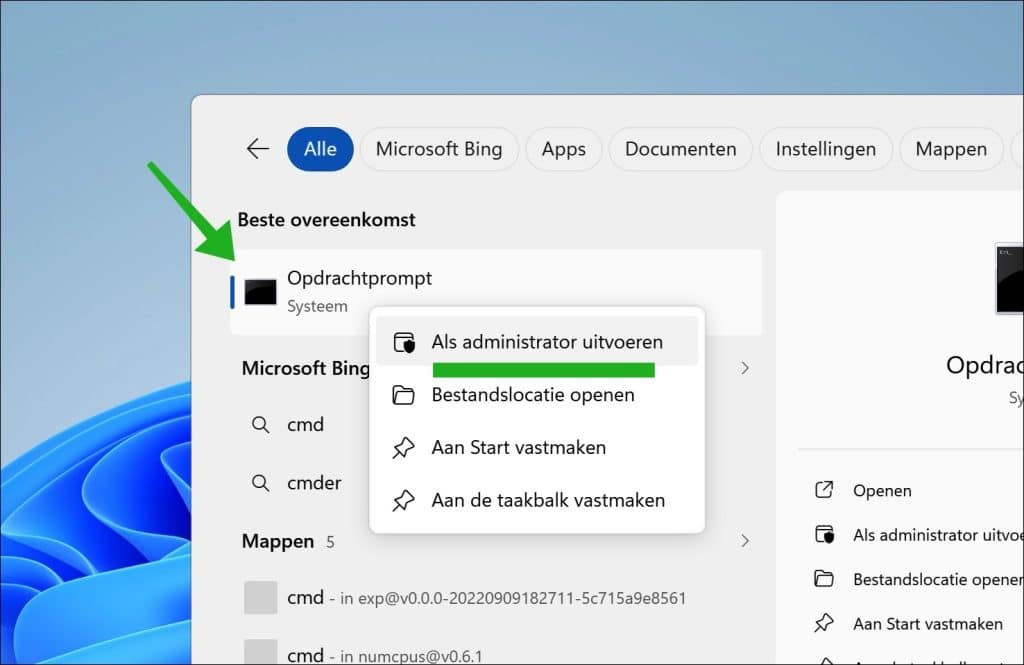Image resolution: width=1024 pixels, height=665 pixels.
Task: Click the Opdrachtprompt black app icon
Action: [261, 292]
